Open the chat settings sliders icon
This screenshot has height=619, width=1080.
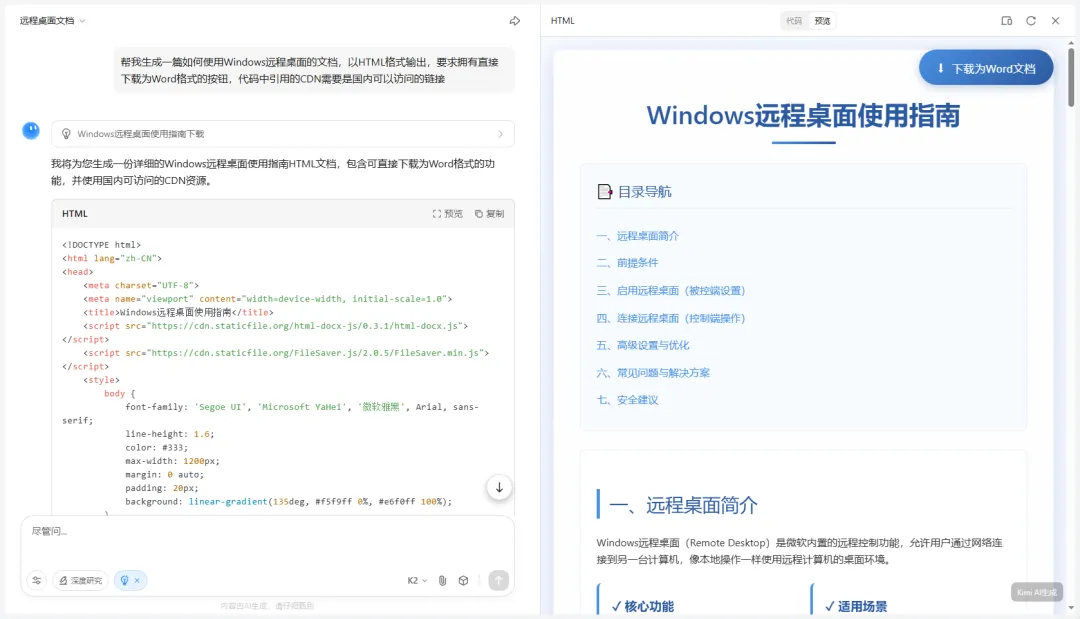[37, 580]
